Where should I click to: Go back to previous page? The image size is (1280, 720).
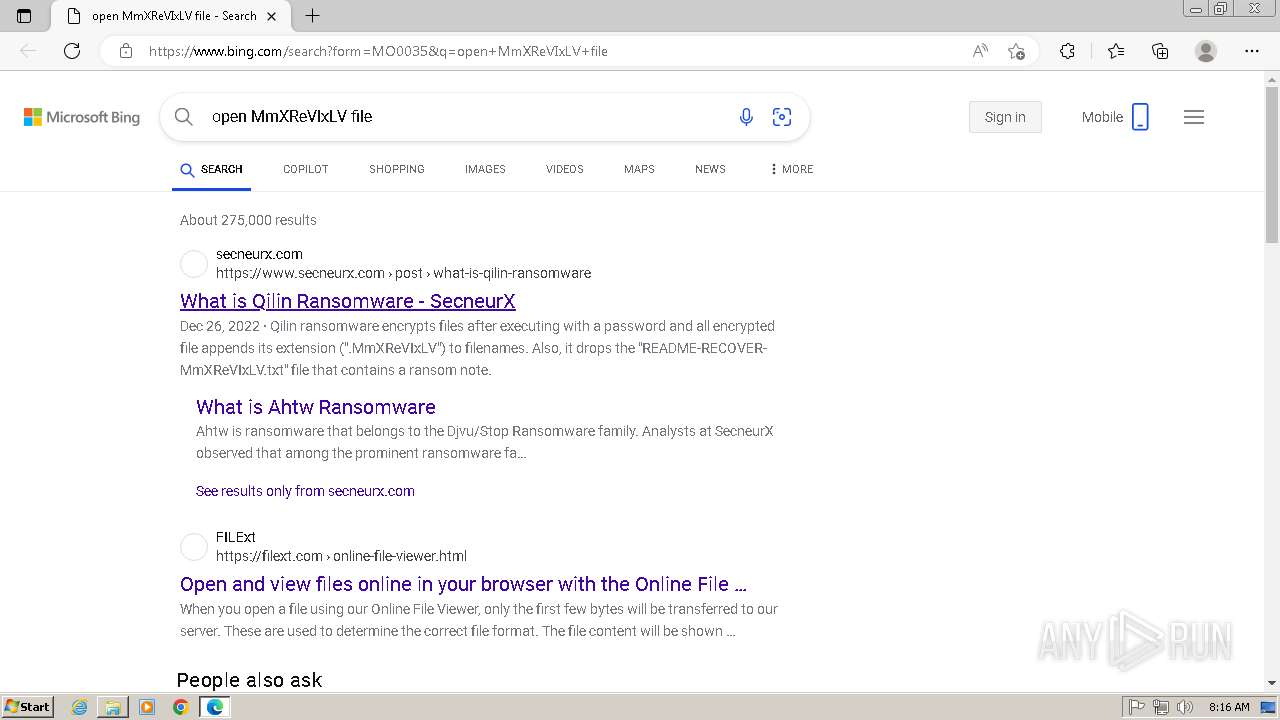coord(28,51)
